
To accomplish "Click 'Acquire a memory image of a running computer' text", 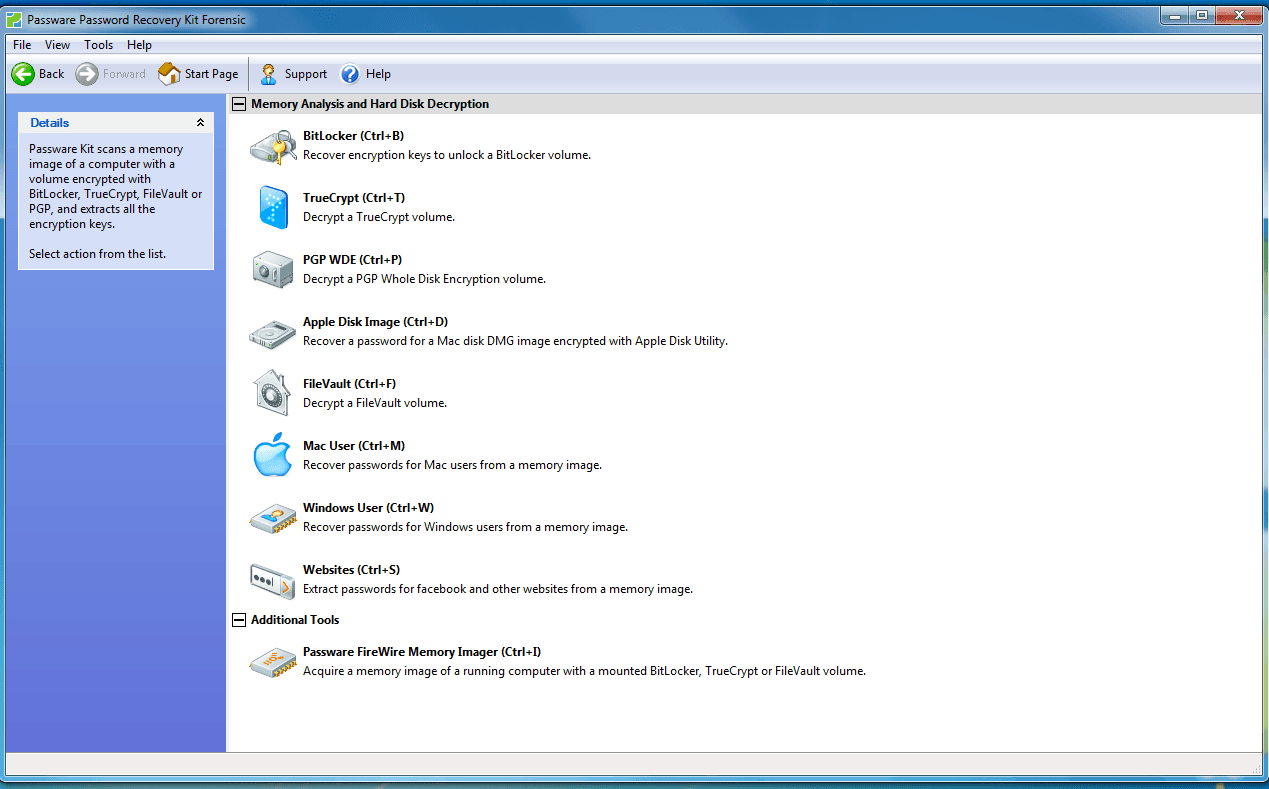I will click(584, 671).
